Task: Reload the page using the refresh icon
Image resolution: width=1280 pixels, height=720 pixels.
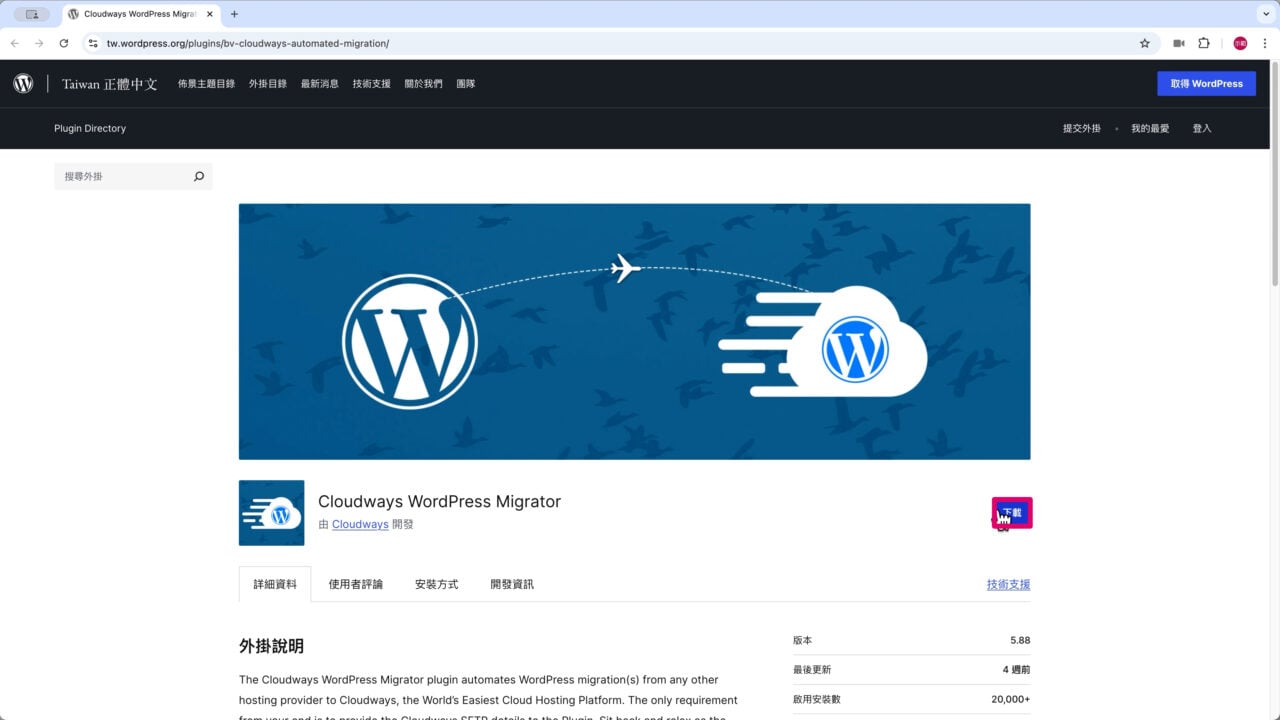Action: click(63, 43)
